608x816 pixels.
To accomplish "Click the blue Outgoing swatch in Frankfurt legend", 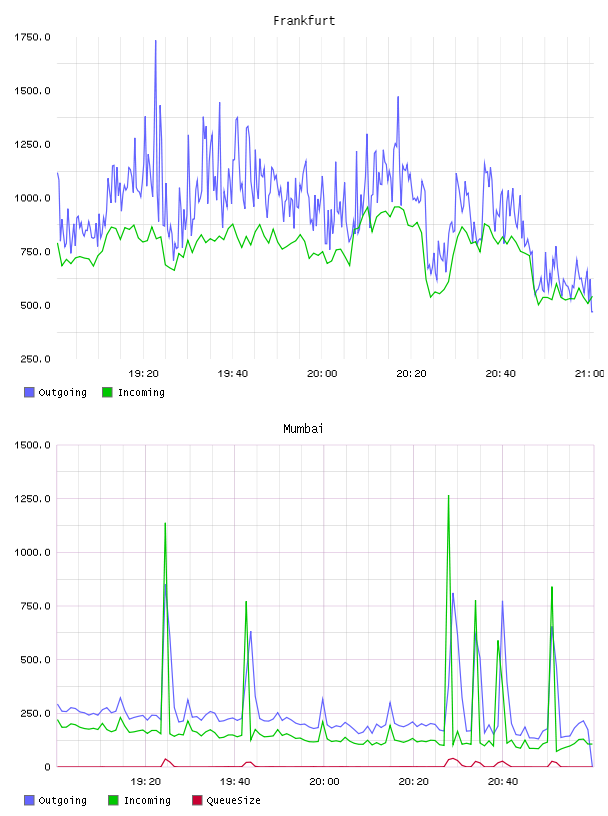I will click(29, 392).
